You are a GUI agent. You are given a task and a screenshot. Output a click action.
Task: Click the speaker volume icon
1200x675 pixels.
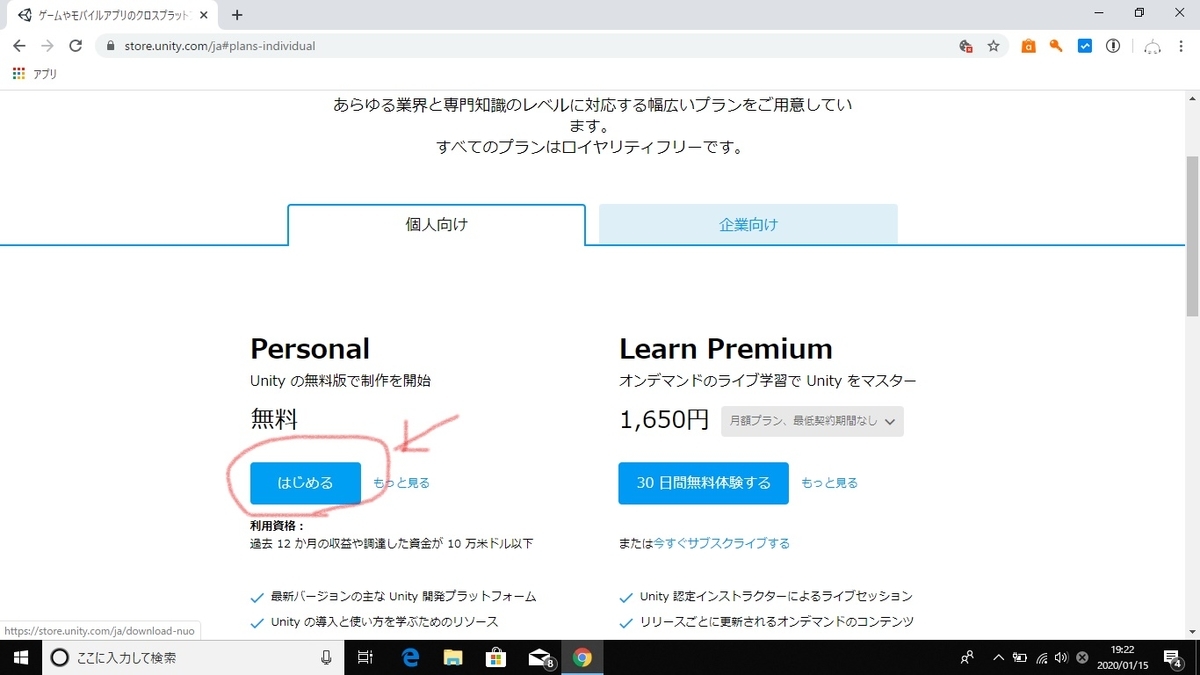point(1061,657)
